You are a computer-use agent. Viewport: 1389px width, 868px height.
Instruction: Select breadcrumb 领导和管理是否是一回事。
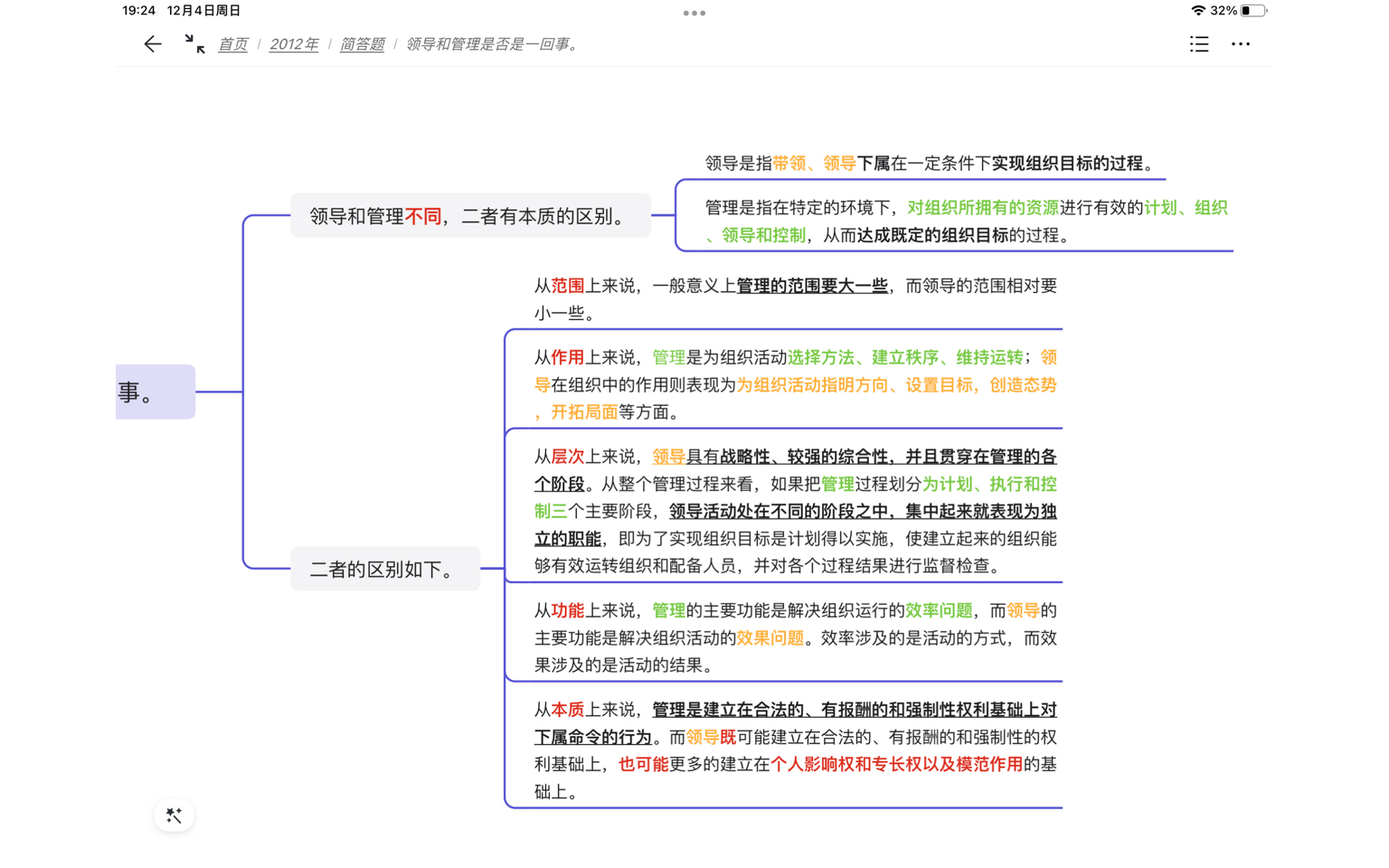[494, 44]
